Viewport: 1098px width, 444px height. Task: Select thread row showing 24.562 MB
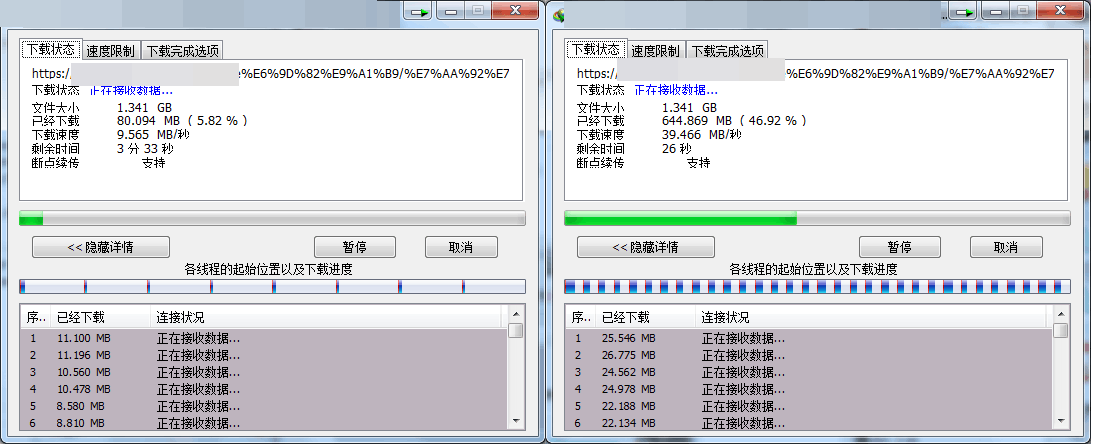(x=809, y=372)
